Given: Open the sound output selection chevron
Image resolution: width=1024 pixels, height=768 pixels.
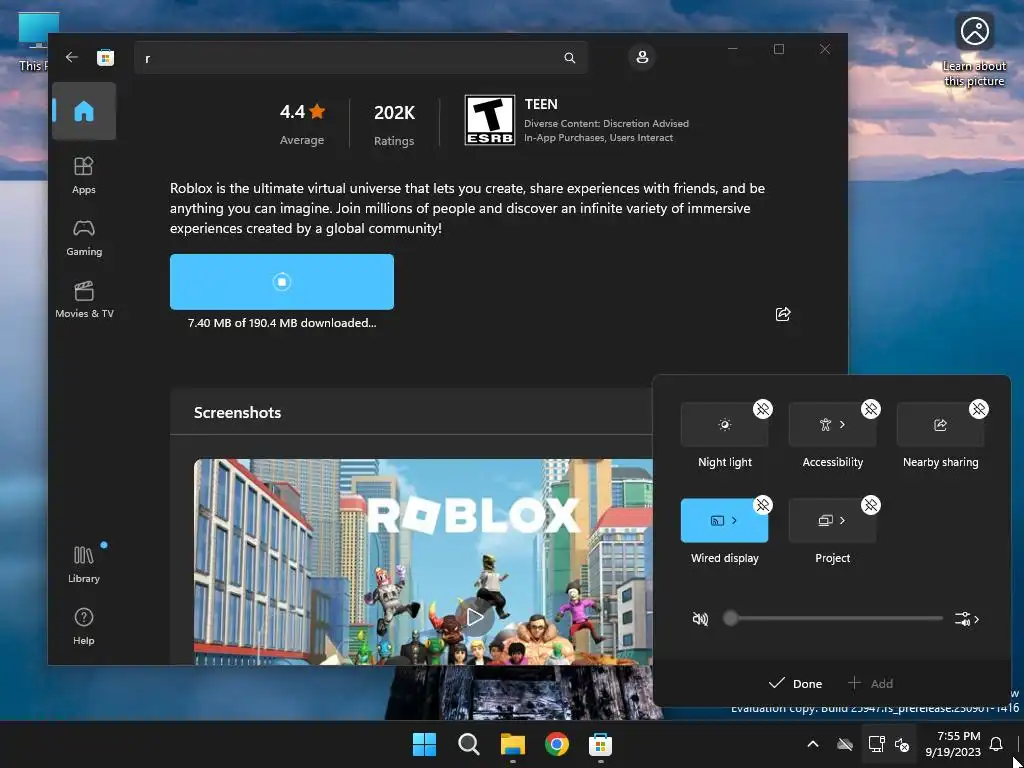Looking at the screenshot, I should pyautogui.click(x=967, y=619).
